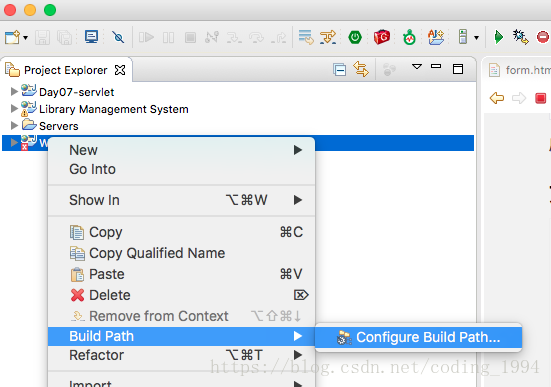Open the New submenu

(181, 150)
